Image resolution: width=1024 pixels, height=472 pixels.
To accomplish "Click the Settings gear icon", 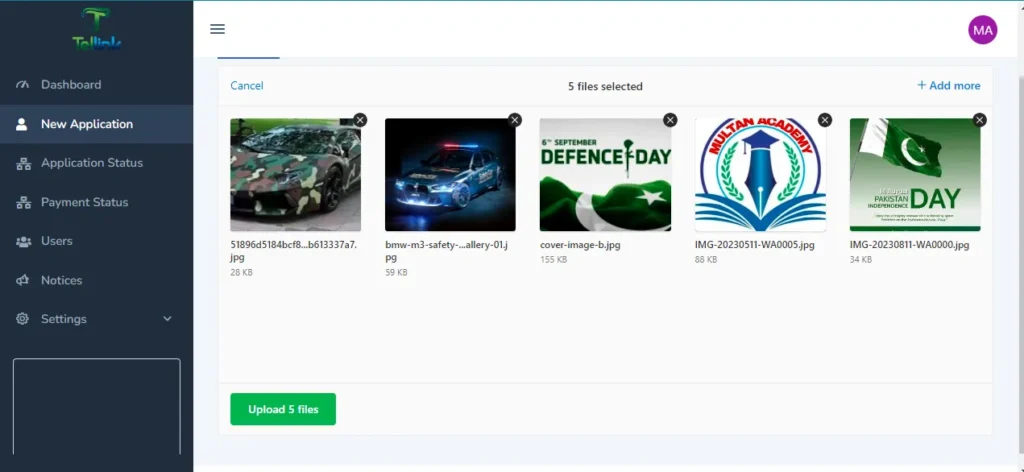I will click(x=23, y=319).
